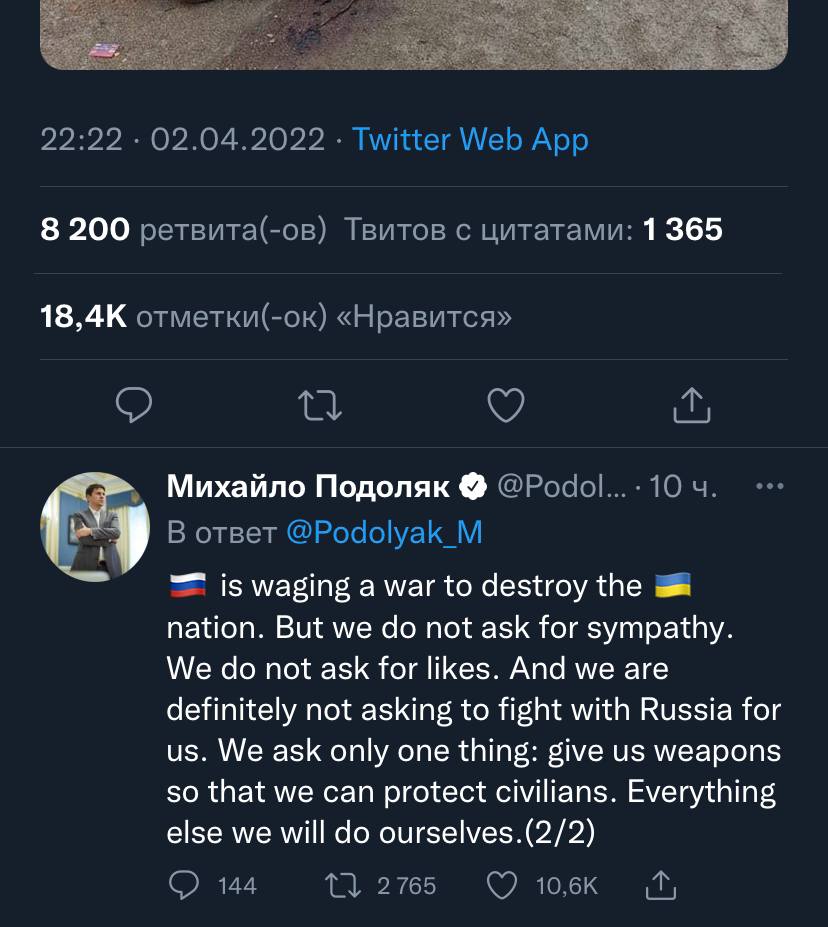Screen dimensions: 828x927
Task: Retweet the main tweet using the arrows icon
Action: click(x=320, y=405)
